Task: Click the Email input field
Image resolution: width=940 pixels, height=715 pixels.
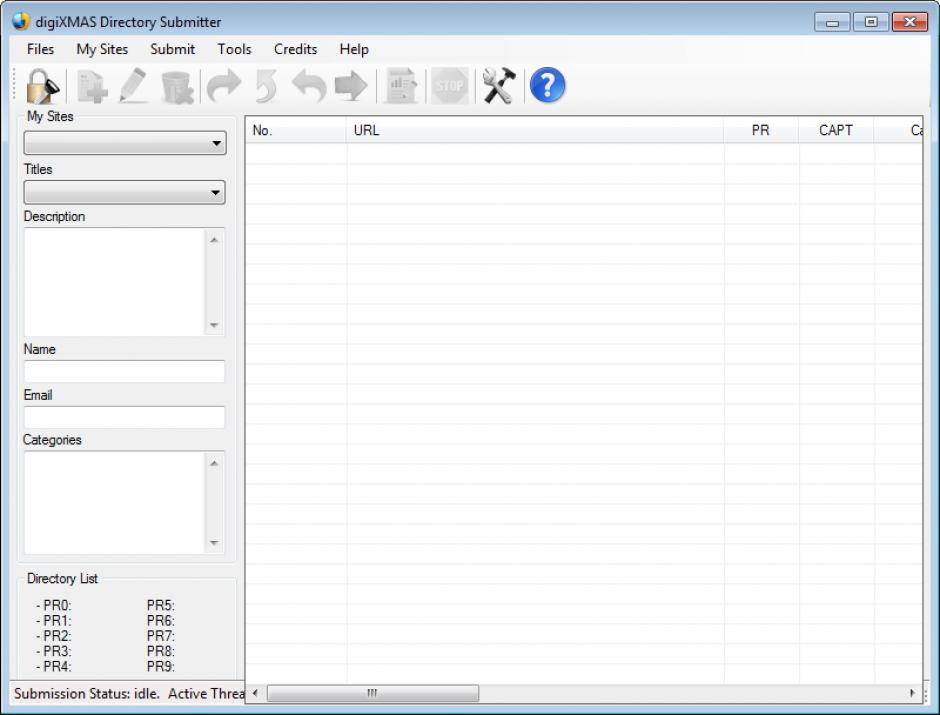Action: point(124,417)
